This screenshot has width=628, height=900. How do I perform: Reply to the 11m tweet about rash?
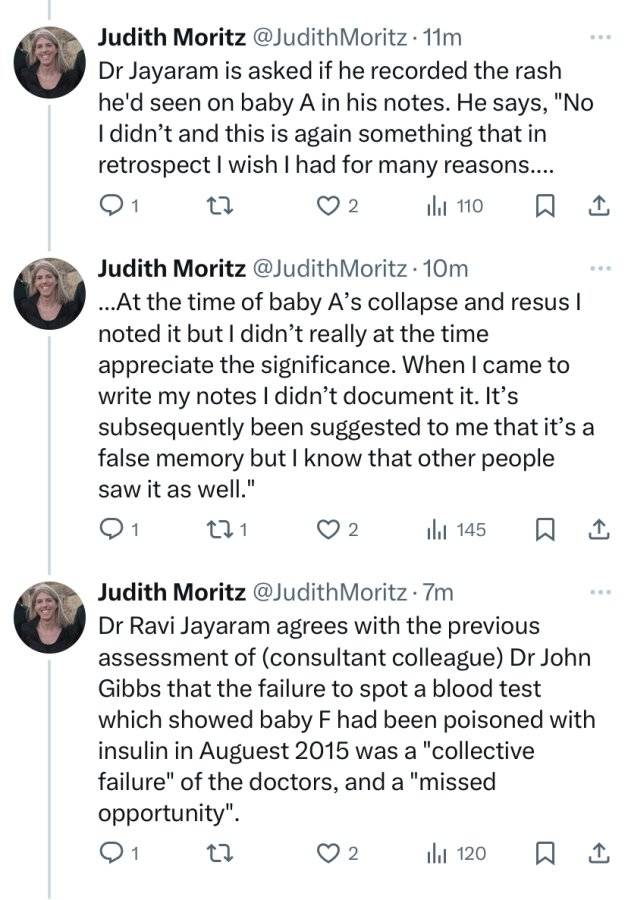click(119, 206)
